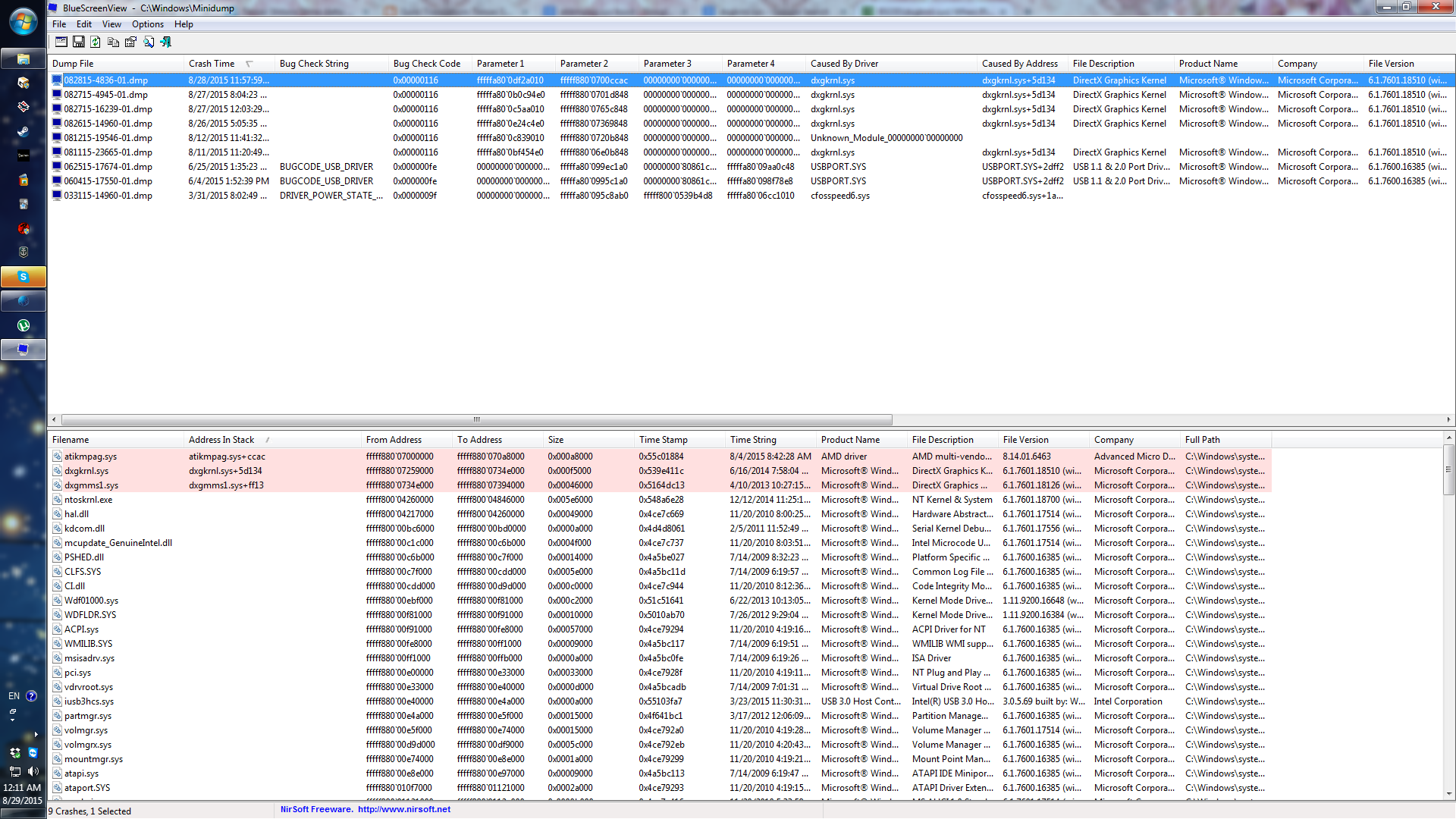Show hidden tray icons arrow
Image resolution: width=1456 pixels, height=819 pixels.
tap(36, 734)
